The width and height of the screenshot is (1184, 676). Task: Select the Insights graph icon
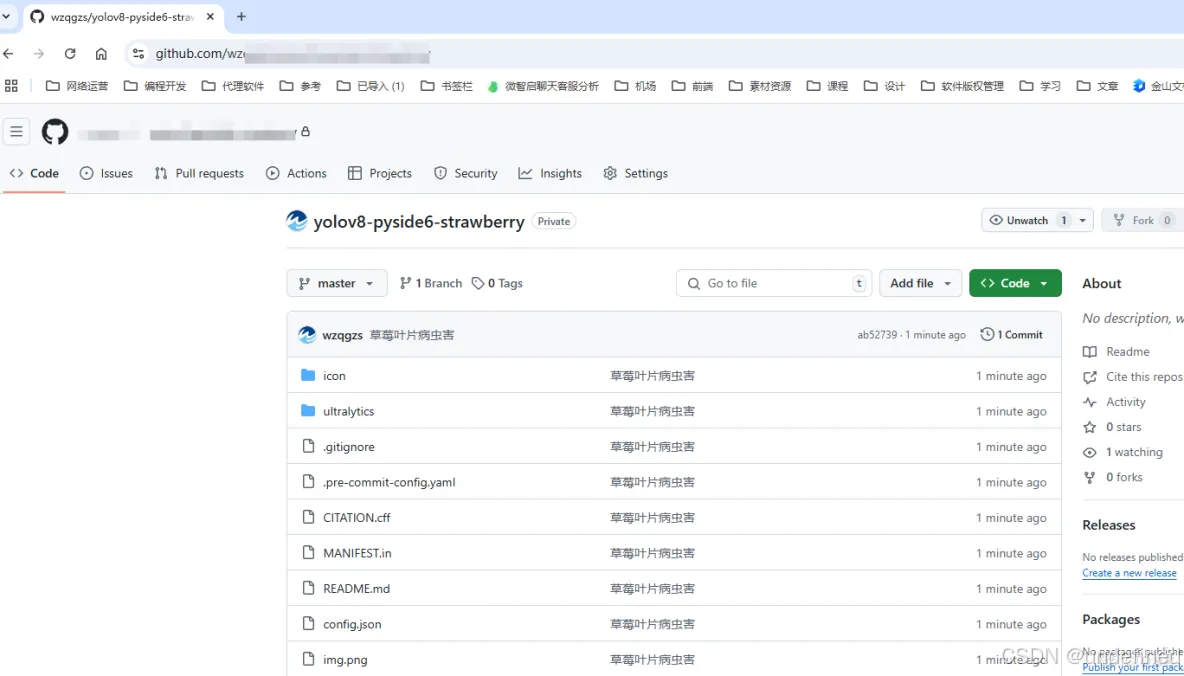(x=524, y=173)
